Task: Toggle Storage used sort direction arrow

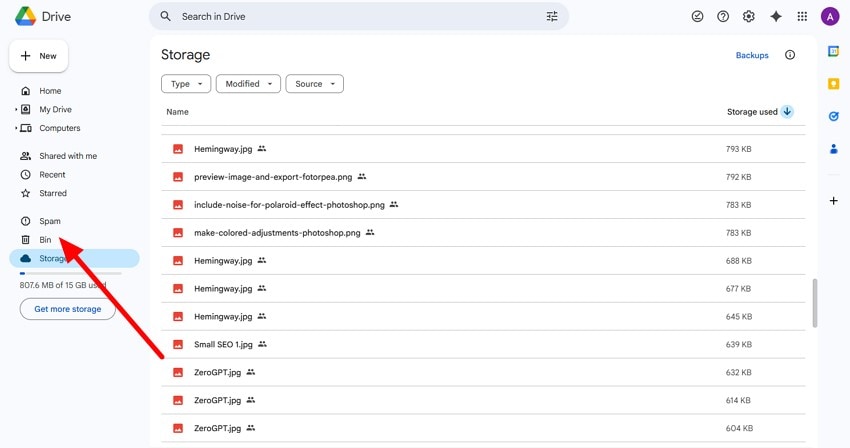Action: point(787,112)
